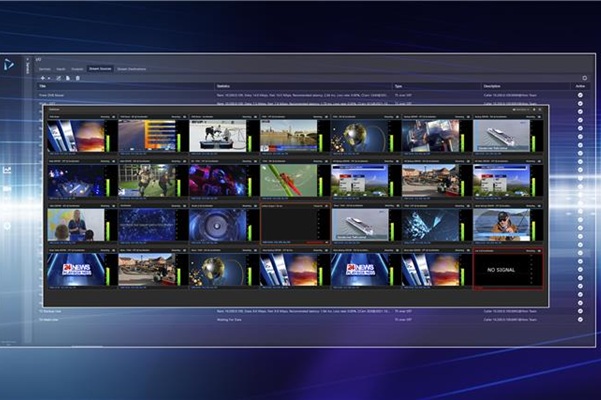Toggle Active check for the topmost stream row
The image size is (601, 400).
coord(580,95)
